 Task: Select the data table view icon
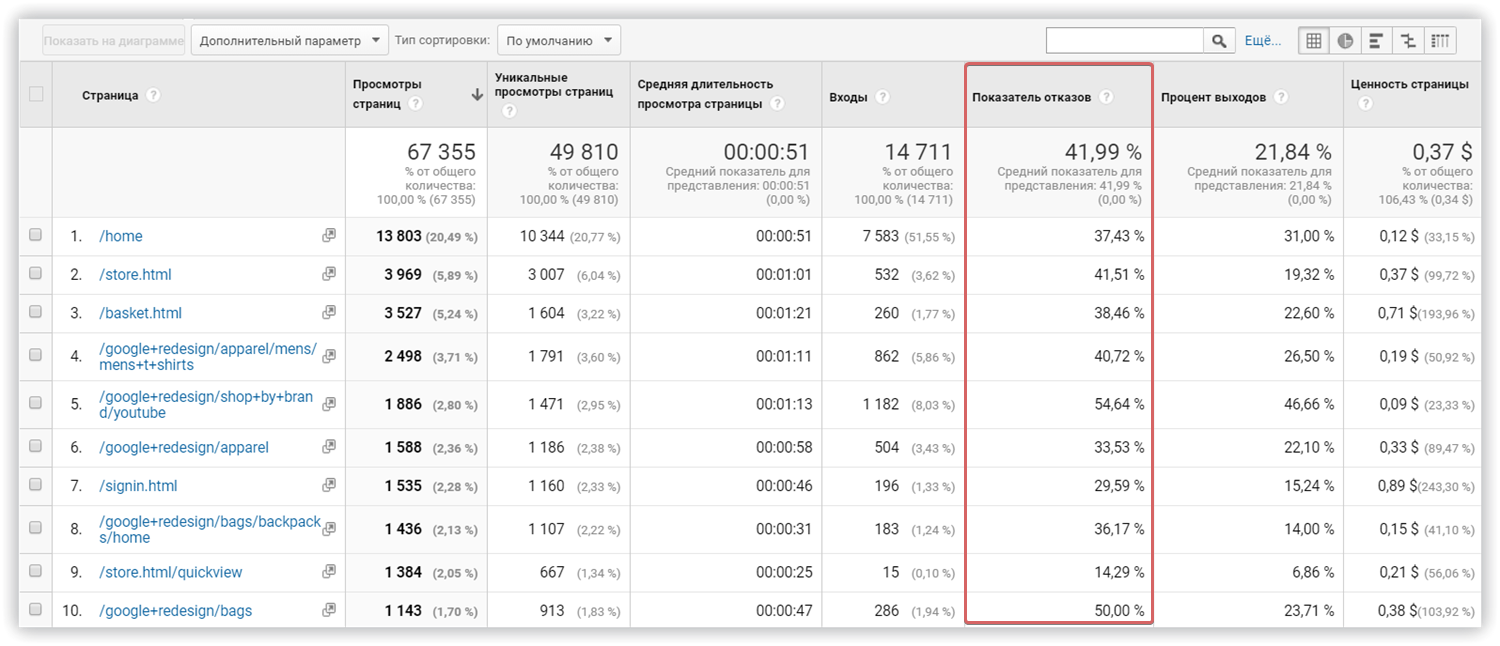click(1311, 40)
